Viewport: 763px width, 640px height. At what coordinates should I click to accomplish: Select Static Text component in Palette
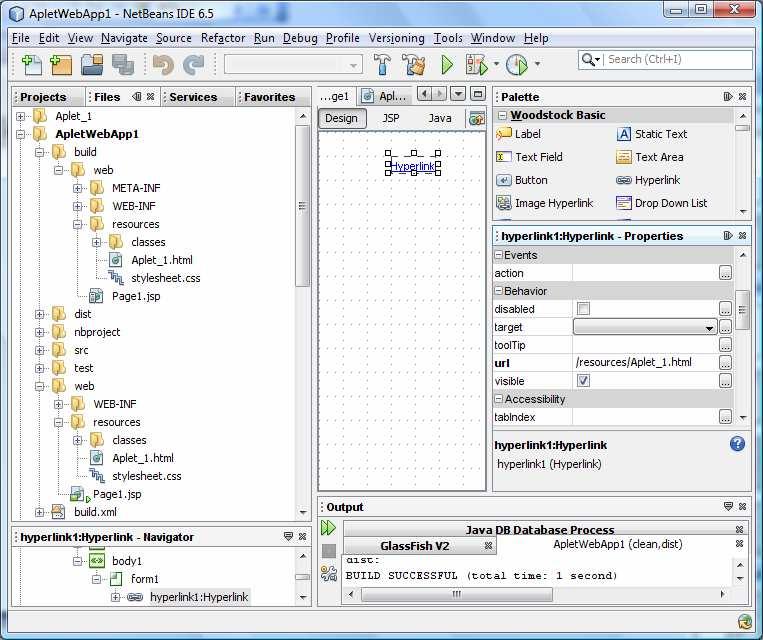652,134
